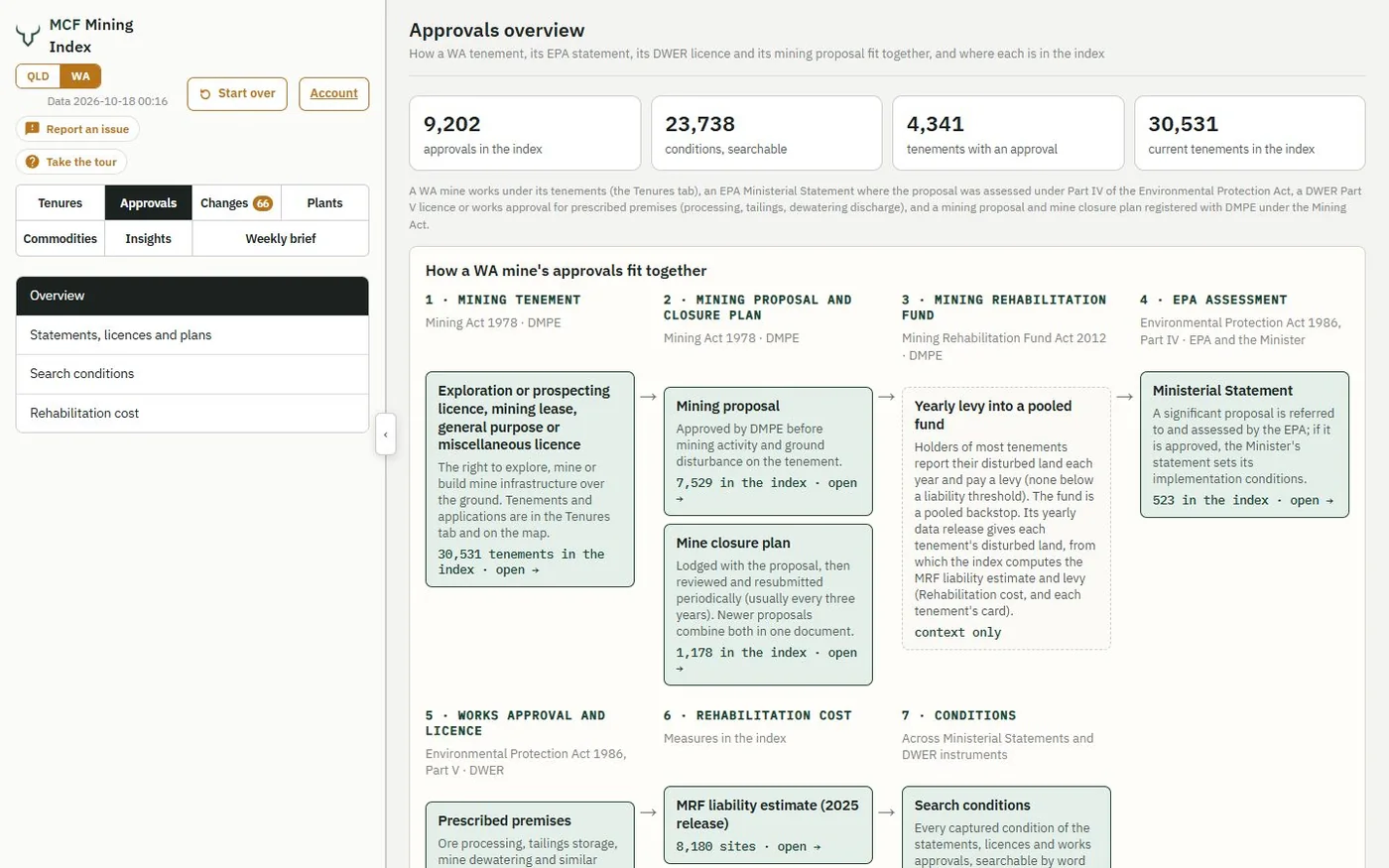Click the Start over refresh icon
1389x868 pixels.
205,94
